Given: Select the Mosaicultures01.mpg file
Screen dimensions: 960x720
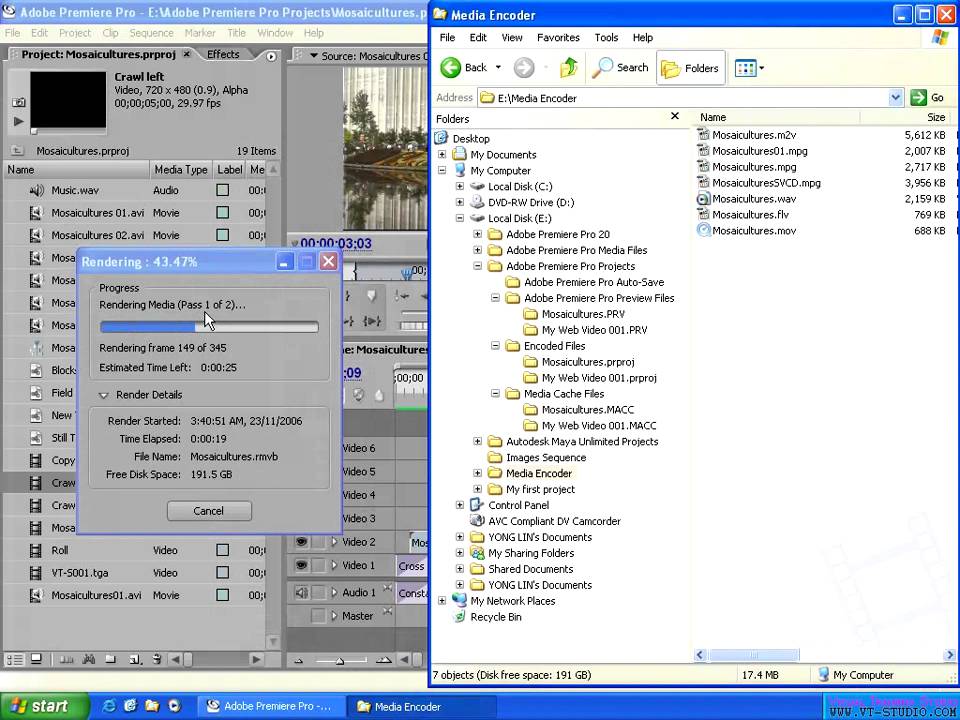Looking at the screenshot, I should pyautogui.click(x=759, y=151).
